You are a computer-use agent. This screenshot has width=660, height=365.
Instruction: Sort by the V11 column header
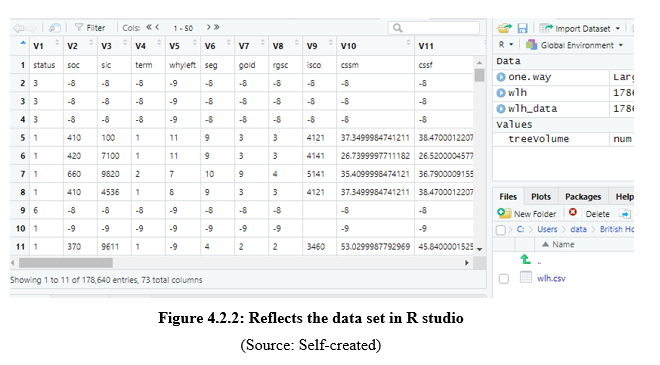point(449,46)
